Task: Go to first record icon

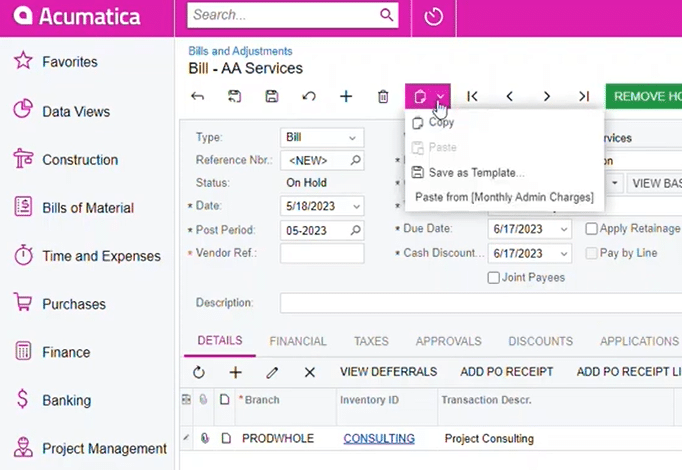Action: pyautogui.click(x=472, y=96)
